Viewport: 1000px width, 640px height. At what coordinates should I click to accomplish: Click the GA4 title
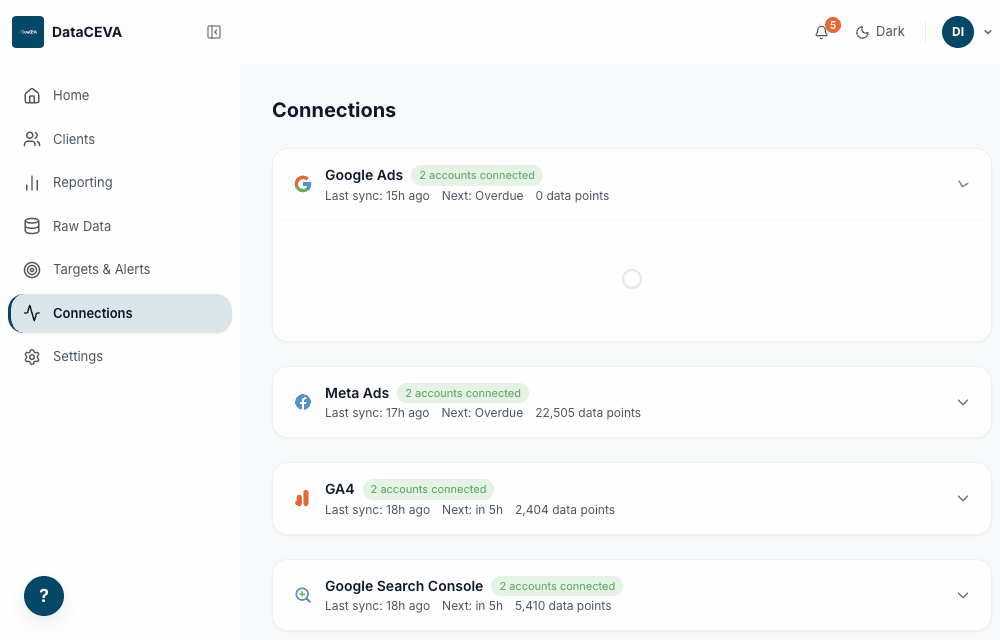pos(339,490)
